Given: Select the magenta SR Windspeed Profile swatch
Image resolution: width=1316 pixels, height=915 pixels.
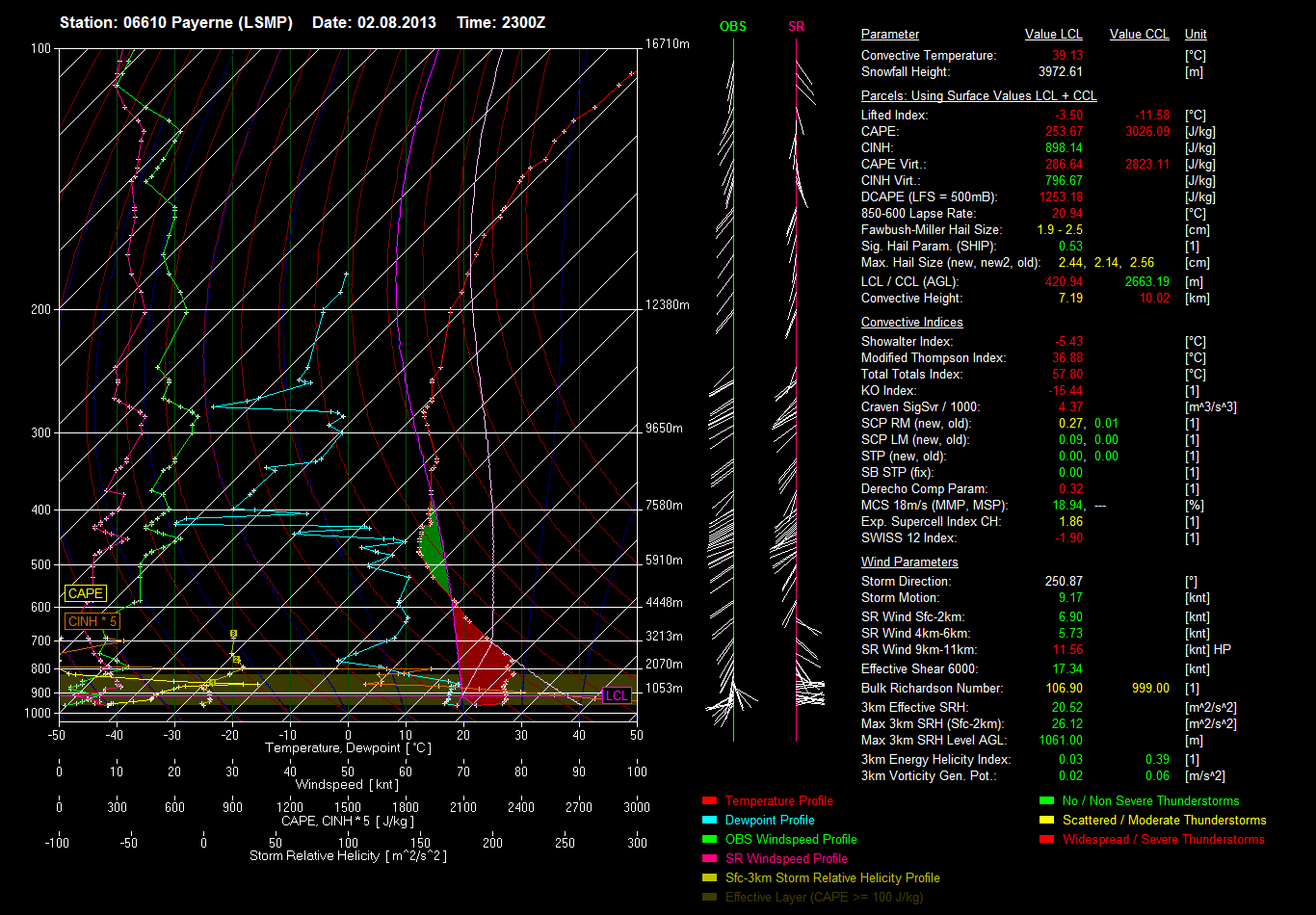Looking at the screenshot, I should [x=709, y=859].
